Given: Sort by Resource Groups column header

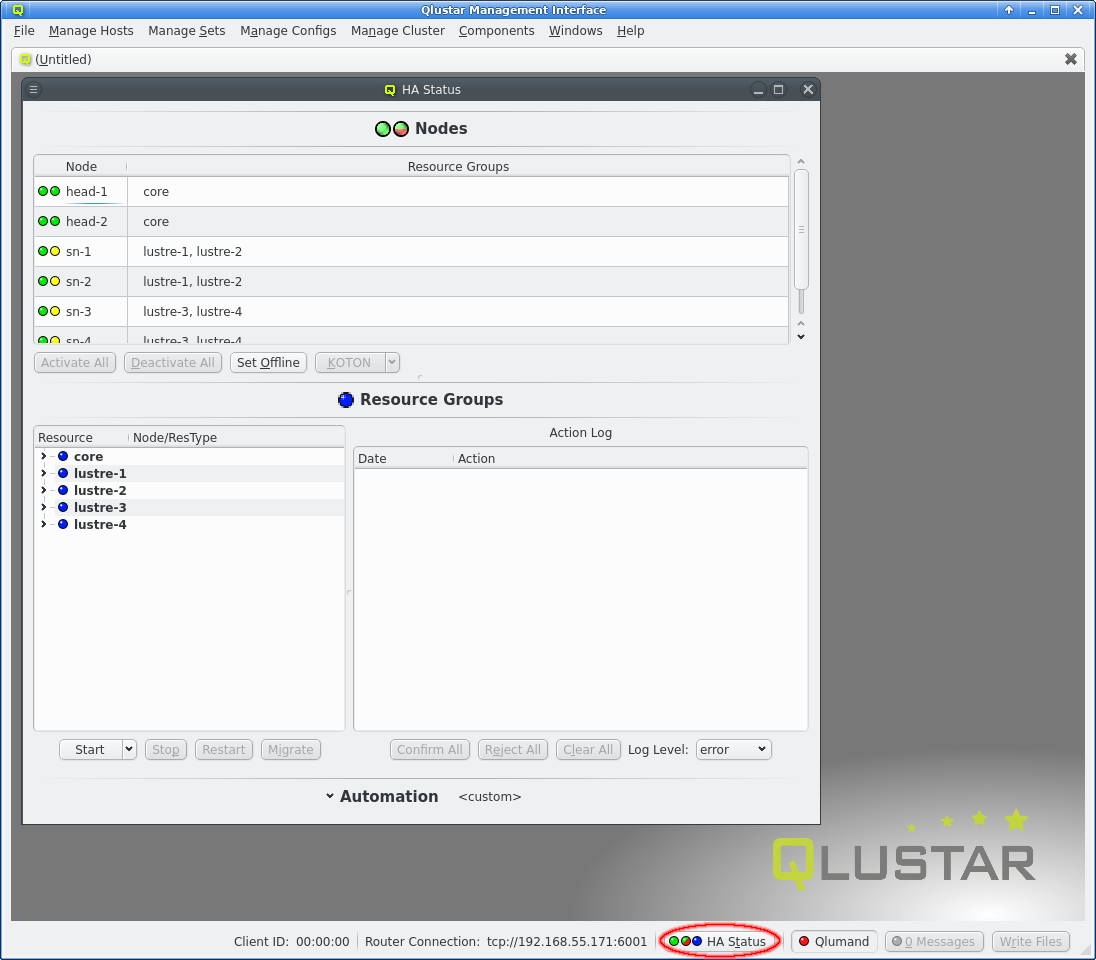Looking at the screenshot, I should point(458,166).
